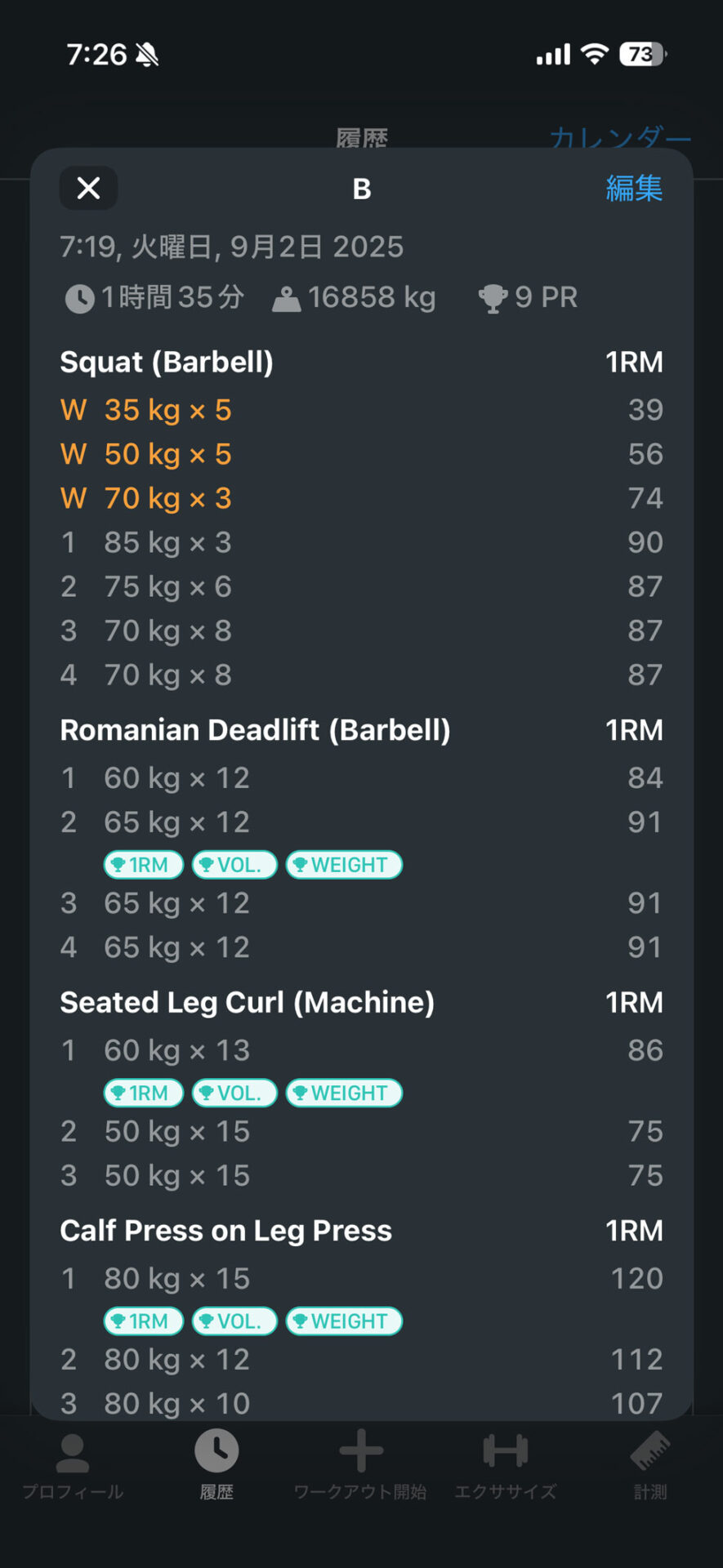Select the warm-up set 70 kg × 3
This screenshot has width=723, height=1568.
click(361, 498)
